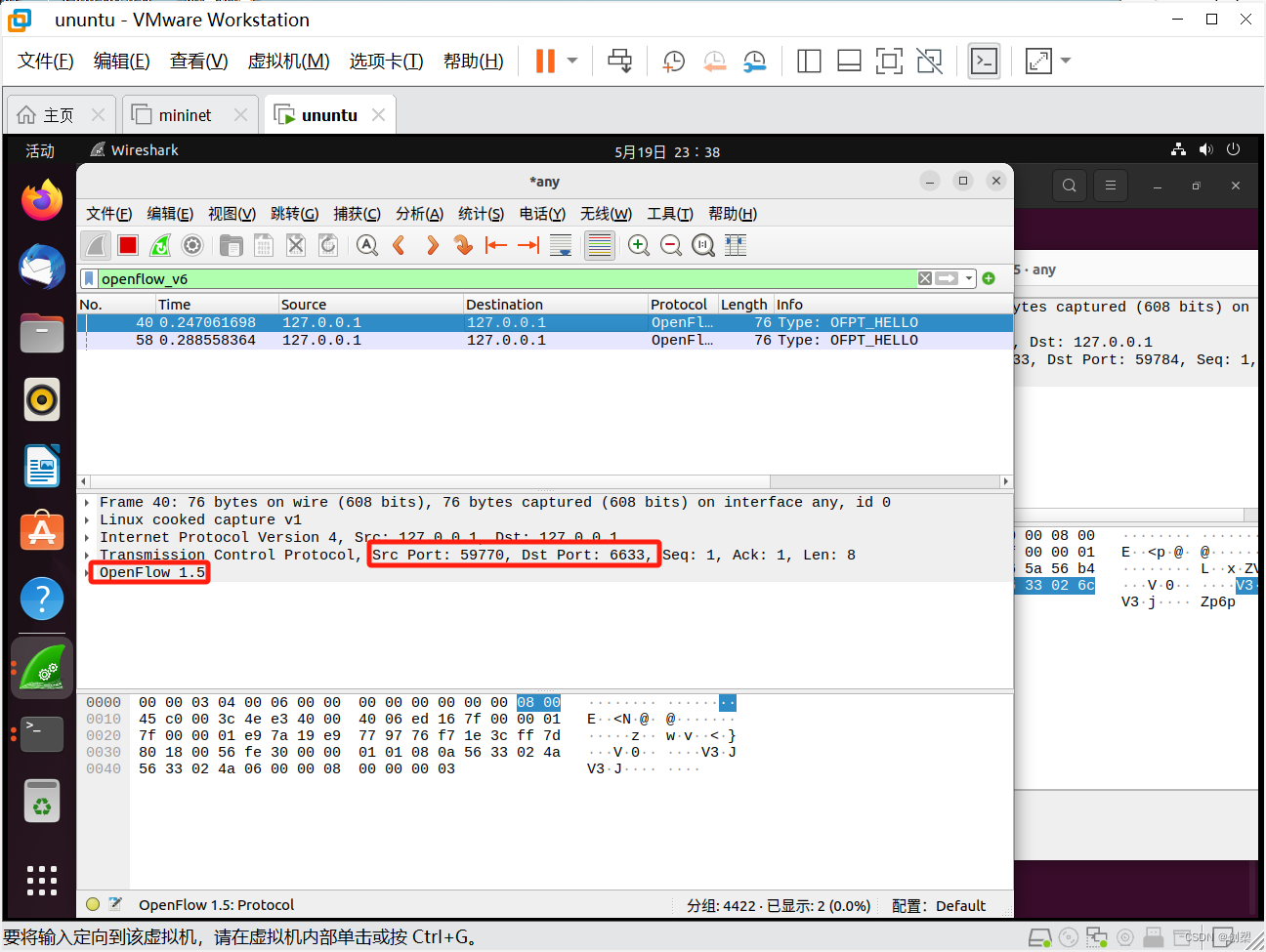Toggle automatic scrolling in live capture
The height and width of the screenshot is (952, 1266).
561,245
